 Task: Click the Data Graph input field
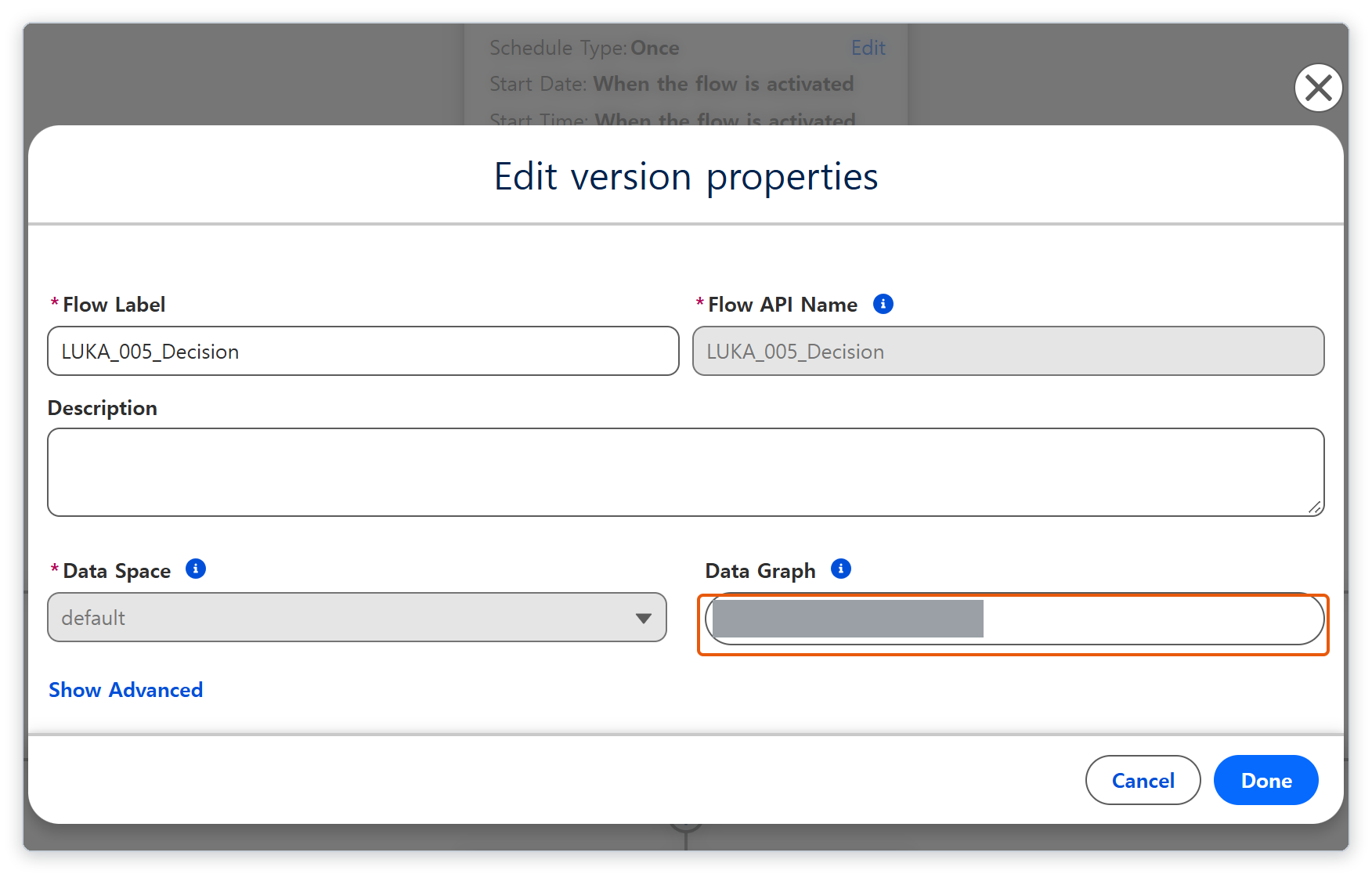(1014, 619)
